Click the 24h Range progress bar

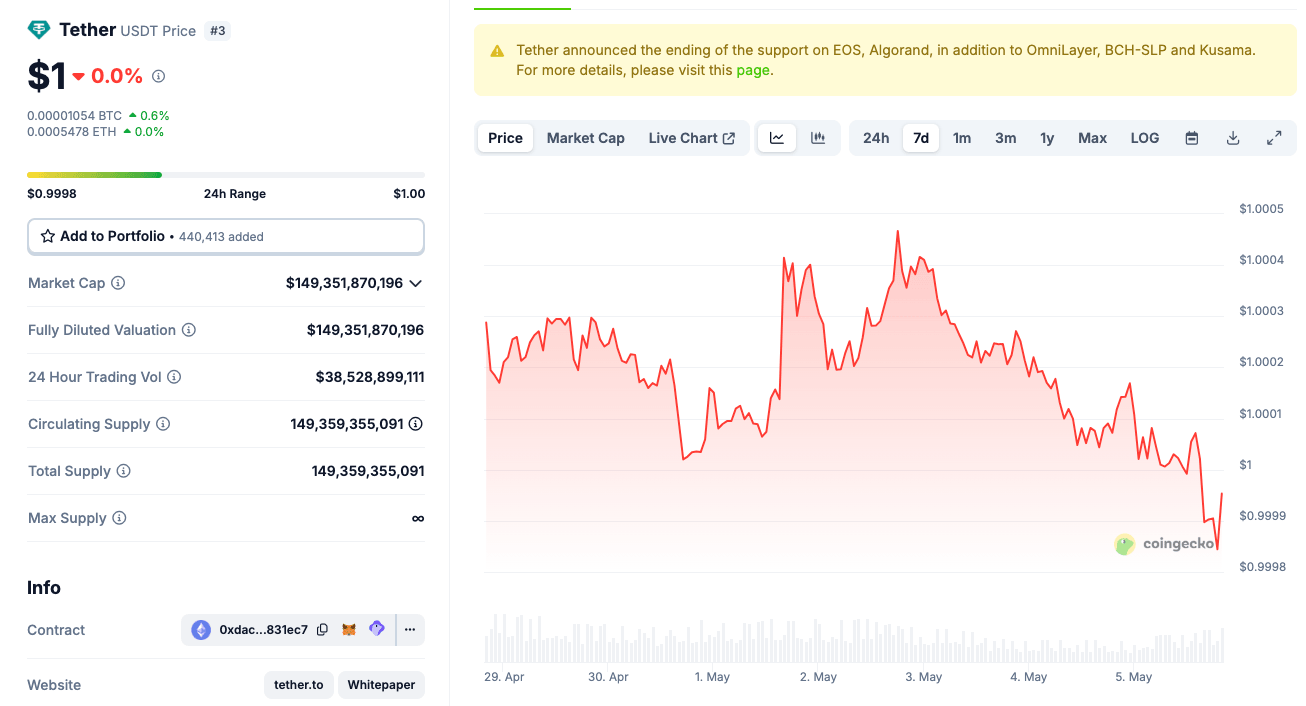point(225,174)
